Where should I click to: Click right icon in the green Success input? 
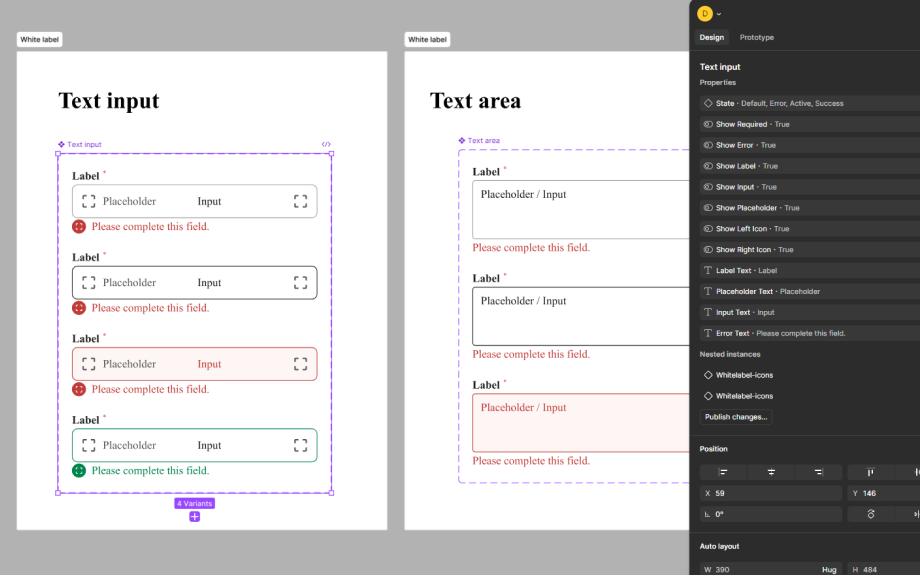(300, 445)
